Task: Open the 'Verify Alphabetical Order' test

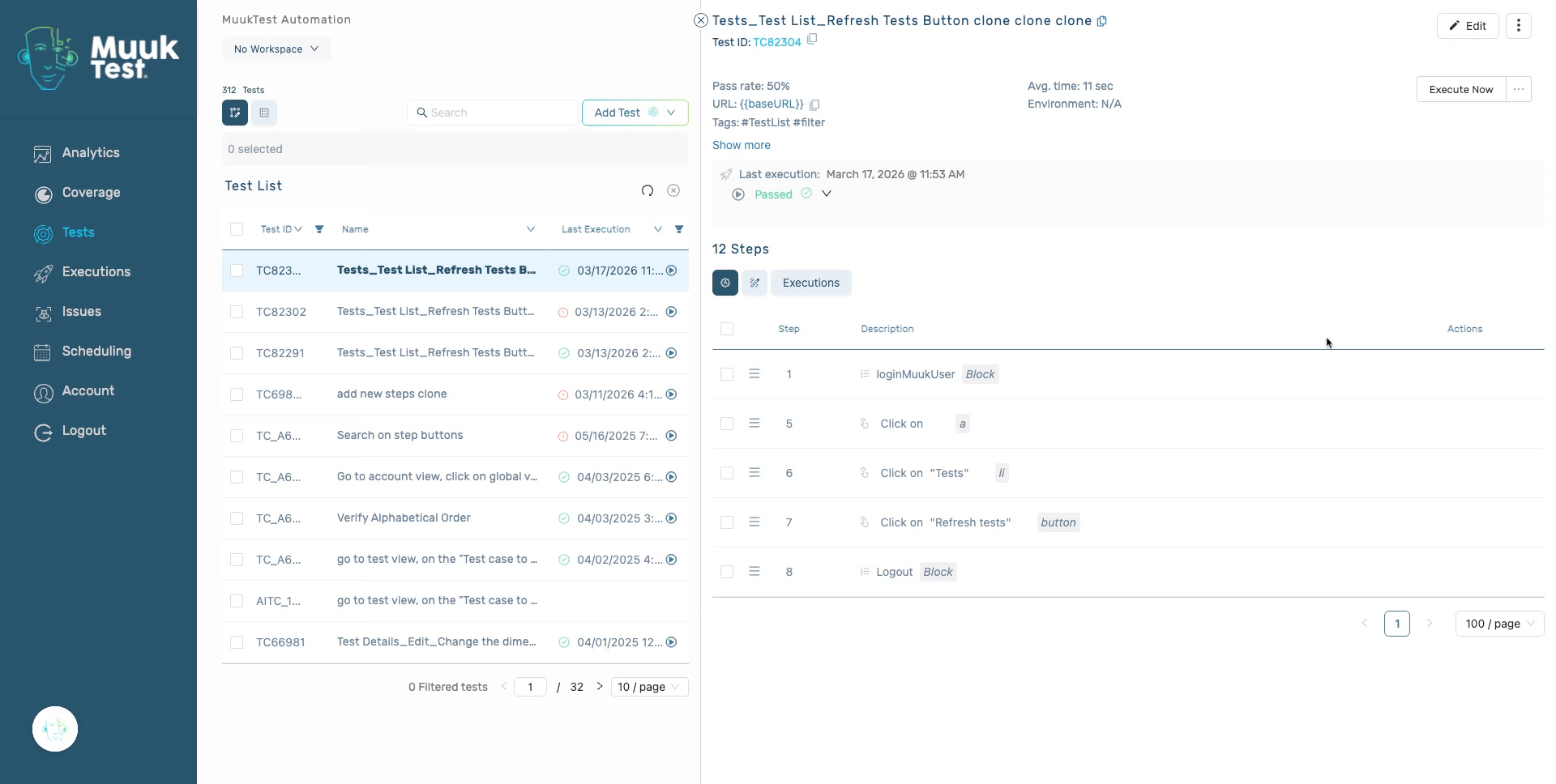Action: click(x=404, y=518)
